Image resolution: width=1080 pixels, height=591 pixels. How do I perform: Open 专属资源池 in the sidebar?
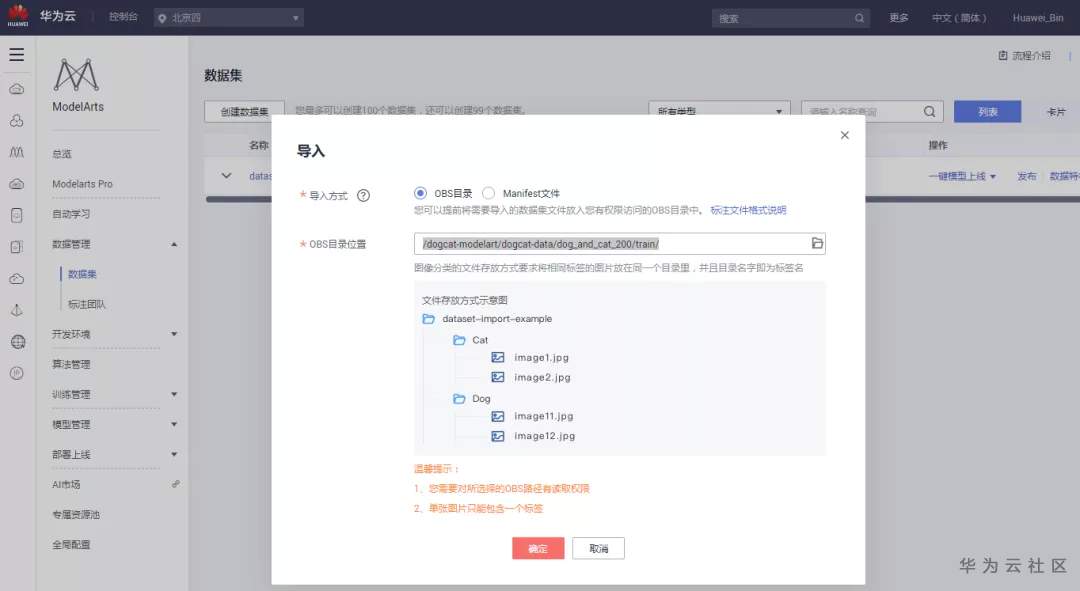point(76,515)
